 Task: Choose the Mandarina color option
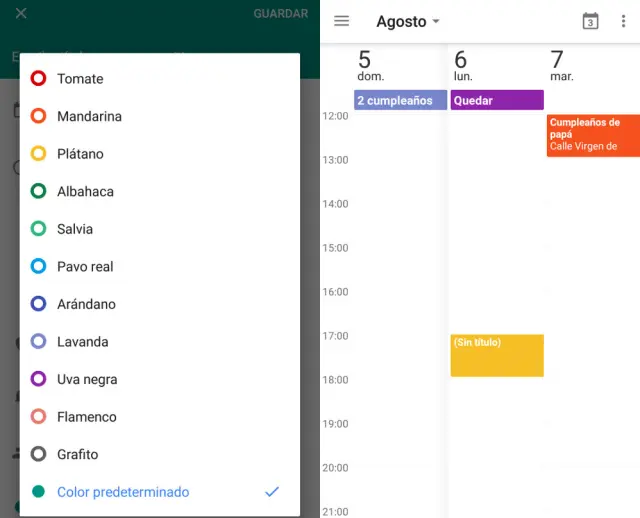point(39,116)
